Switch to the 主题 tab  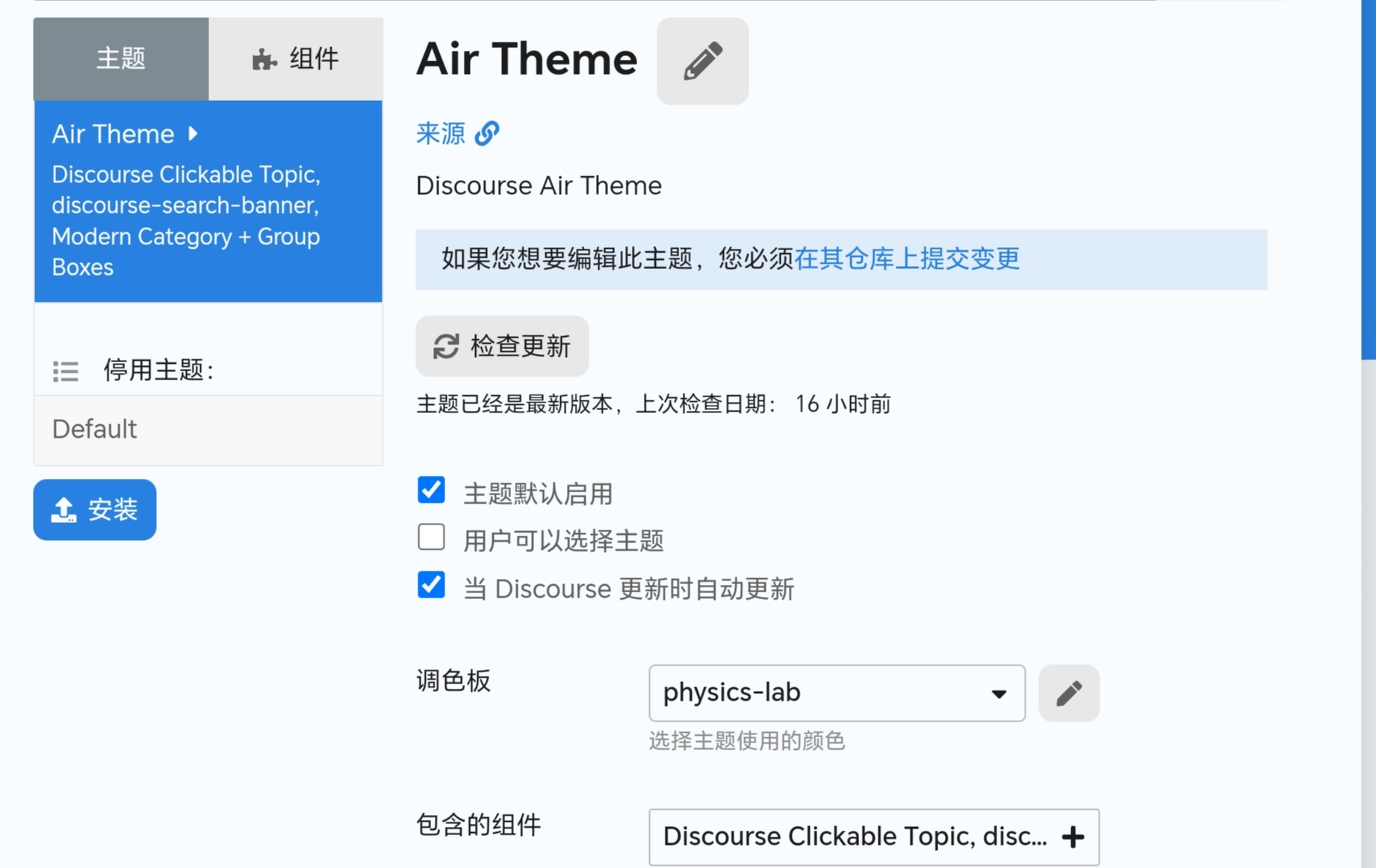[x=121, y=59]
